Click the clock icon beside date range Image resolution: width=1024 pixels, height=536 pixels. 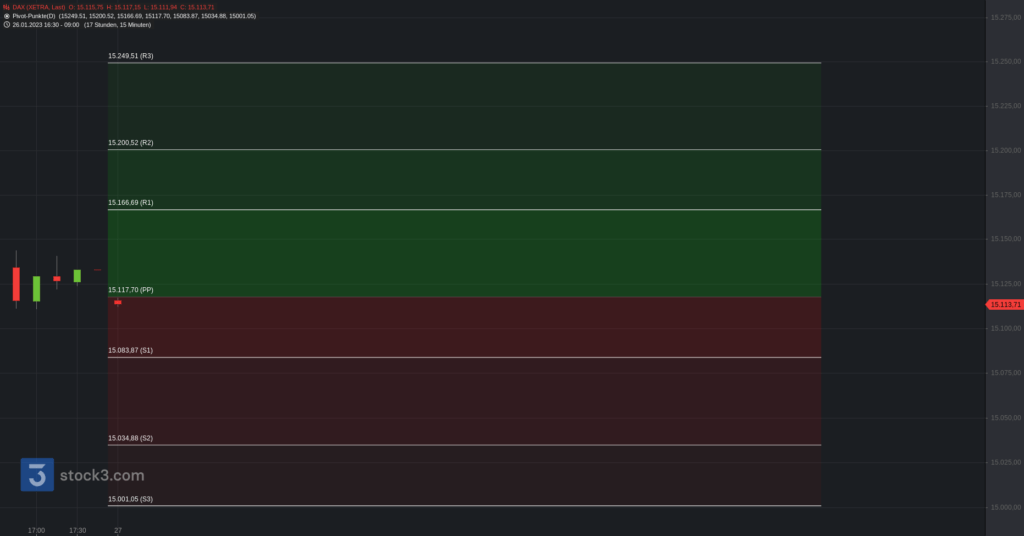pyautogui.click(x=7, y=25)
